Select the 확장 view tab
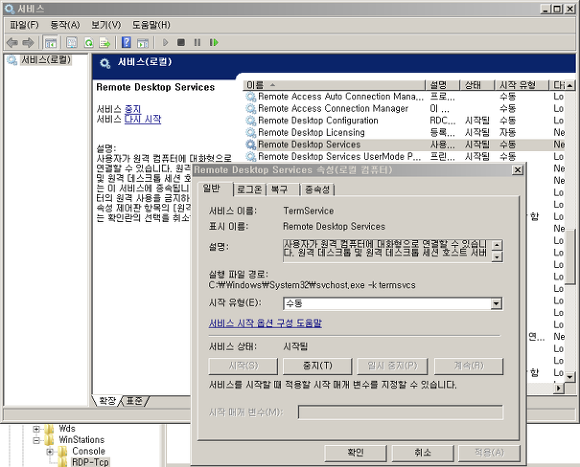Viewport: 580px width, 467px height. [108, 400]
